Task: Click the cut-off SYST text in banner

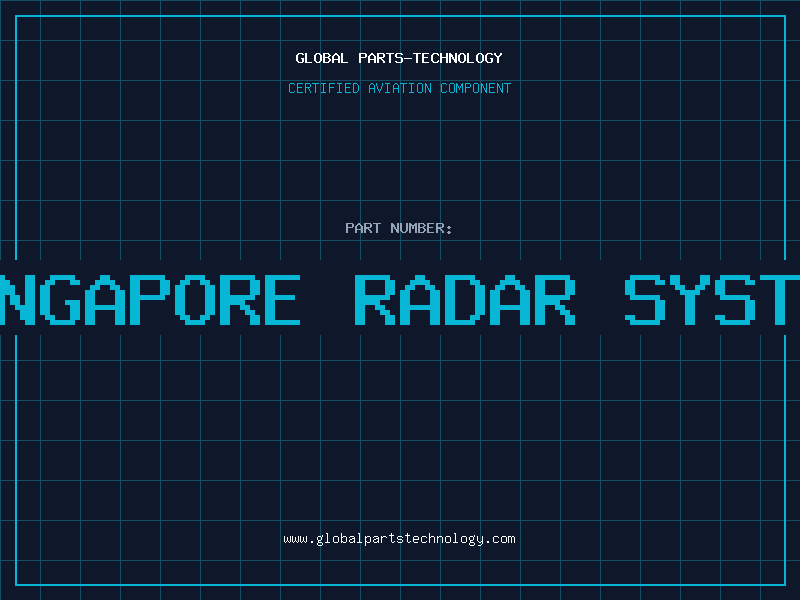Action: coord(712,299)
